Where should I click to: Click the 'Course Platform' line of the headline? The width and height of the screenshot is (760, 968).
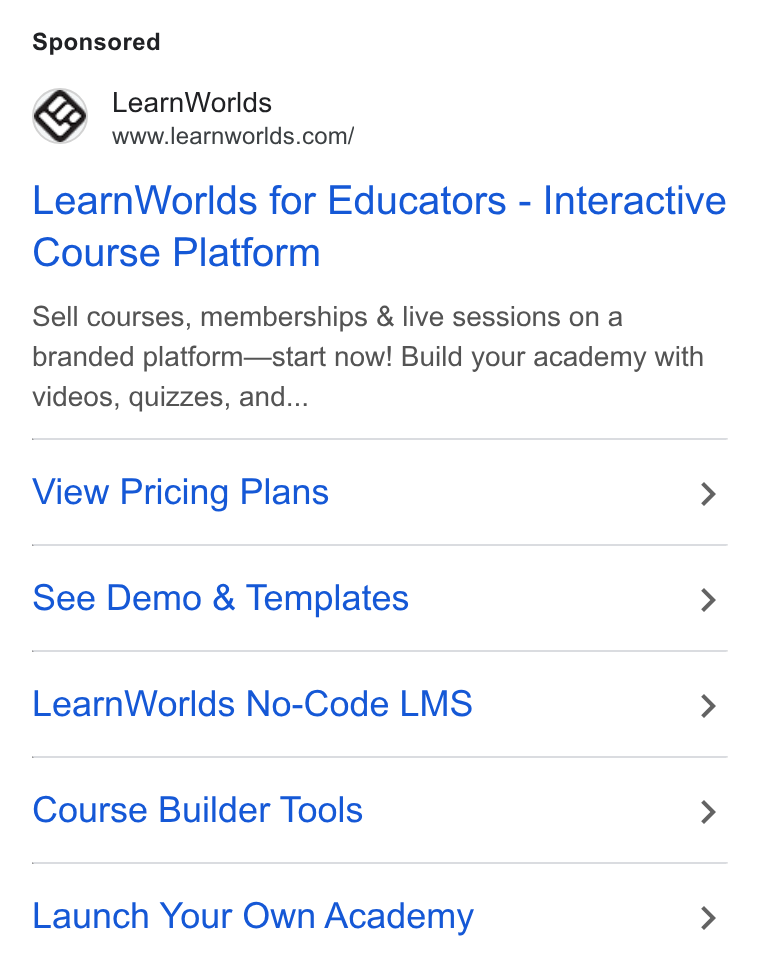[176, 253]
